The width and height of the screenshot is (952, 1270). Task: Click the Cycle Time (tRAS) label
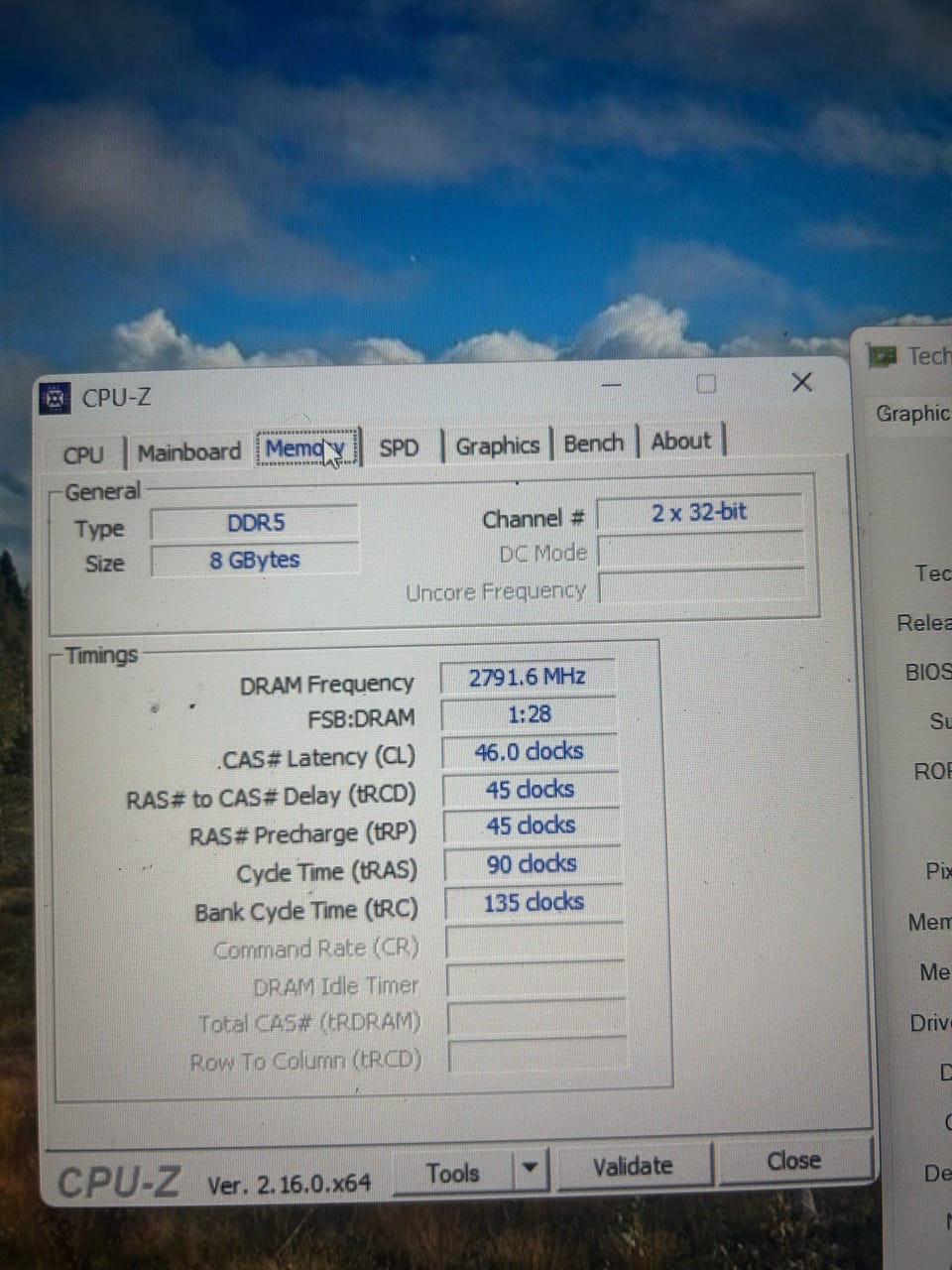point(326,873)
